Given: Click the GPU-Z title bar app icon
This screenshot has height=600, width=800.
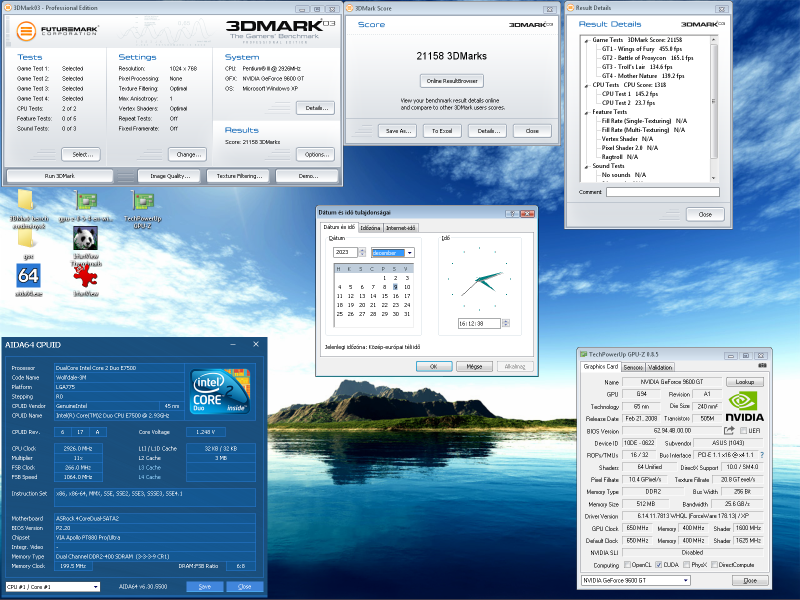Looking at the screenshot, I should (x=583, y=354).
